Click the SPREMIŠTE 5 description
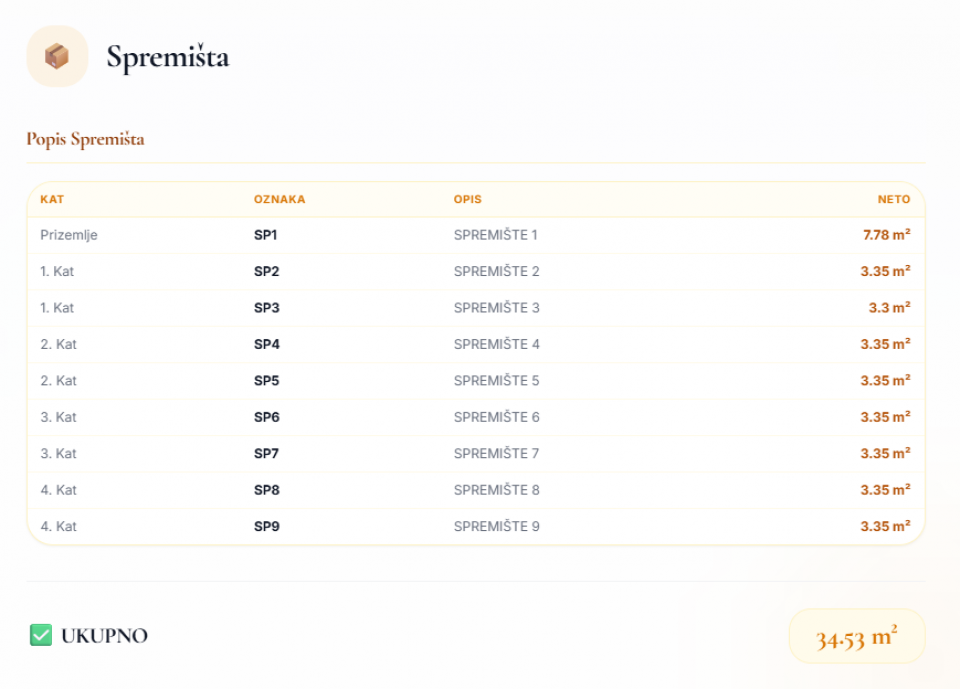The width and height of the screenshot is (960, 689). (497, 381)
